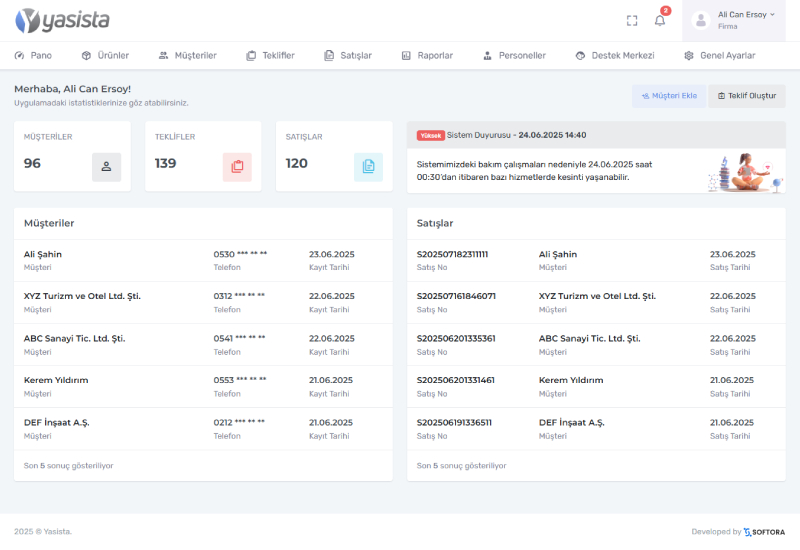Image resolution: width=800 pixels, height=550 pixels.
Task: Open the Pano menu item
Action: 33,56
